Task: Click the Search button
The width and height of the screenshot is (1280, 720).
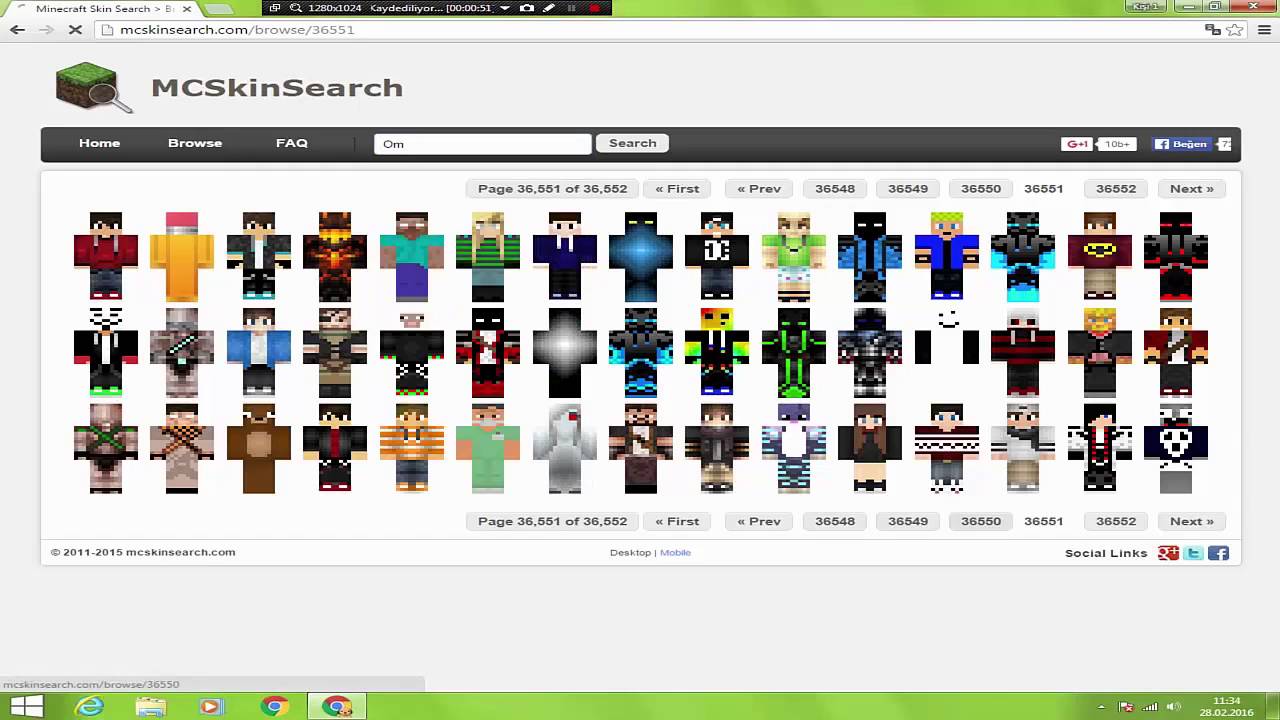Action: pyautogui.click(x=633, y=143)
